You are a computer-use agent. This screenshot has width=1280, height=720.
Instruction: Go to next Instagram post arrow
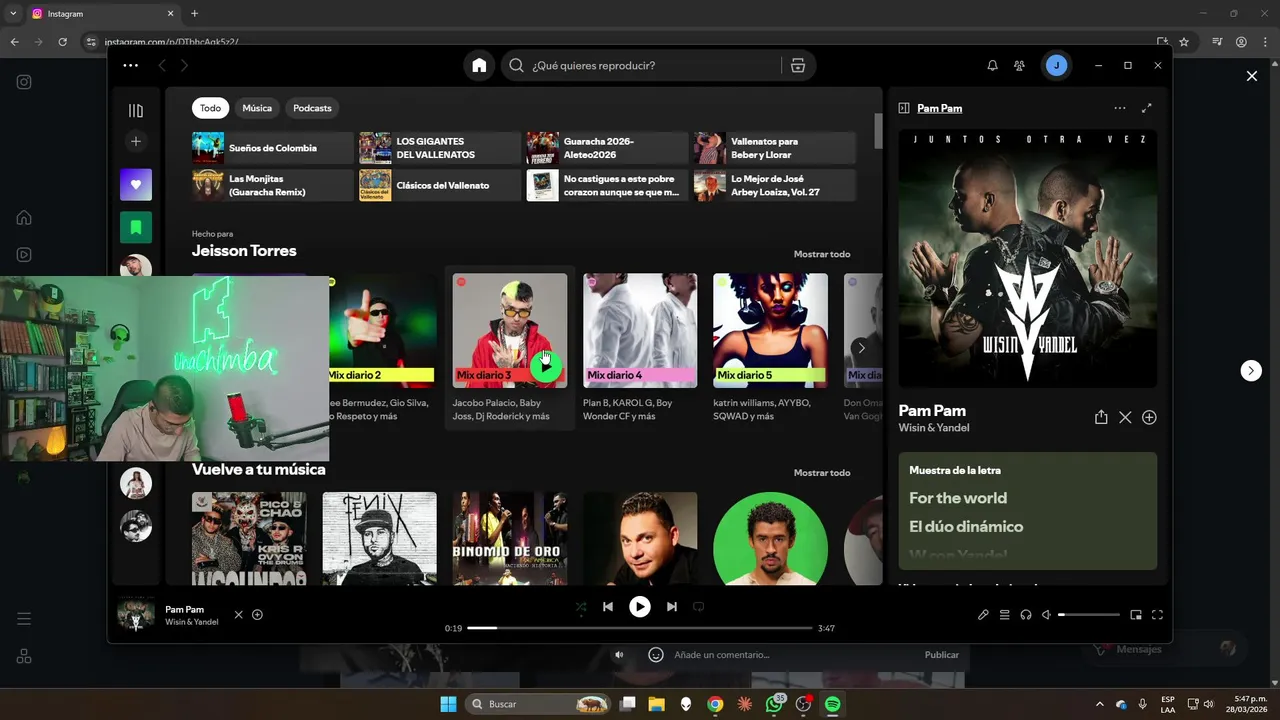pos(1251,370)
